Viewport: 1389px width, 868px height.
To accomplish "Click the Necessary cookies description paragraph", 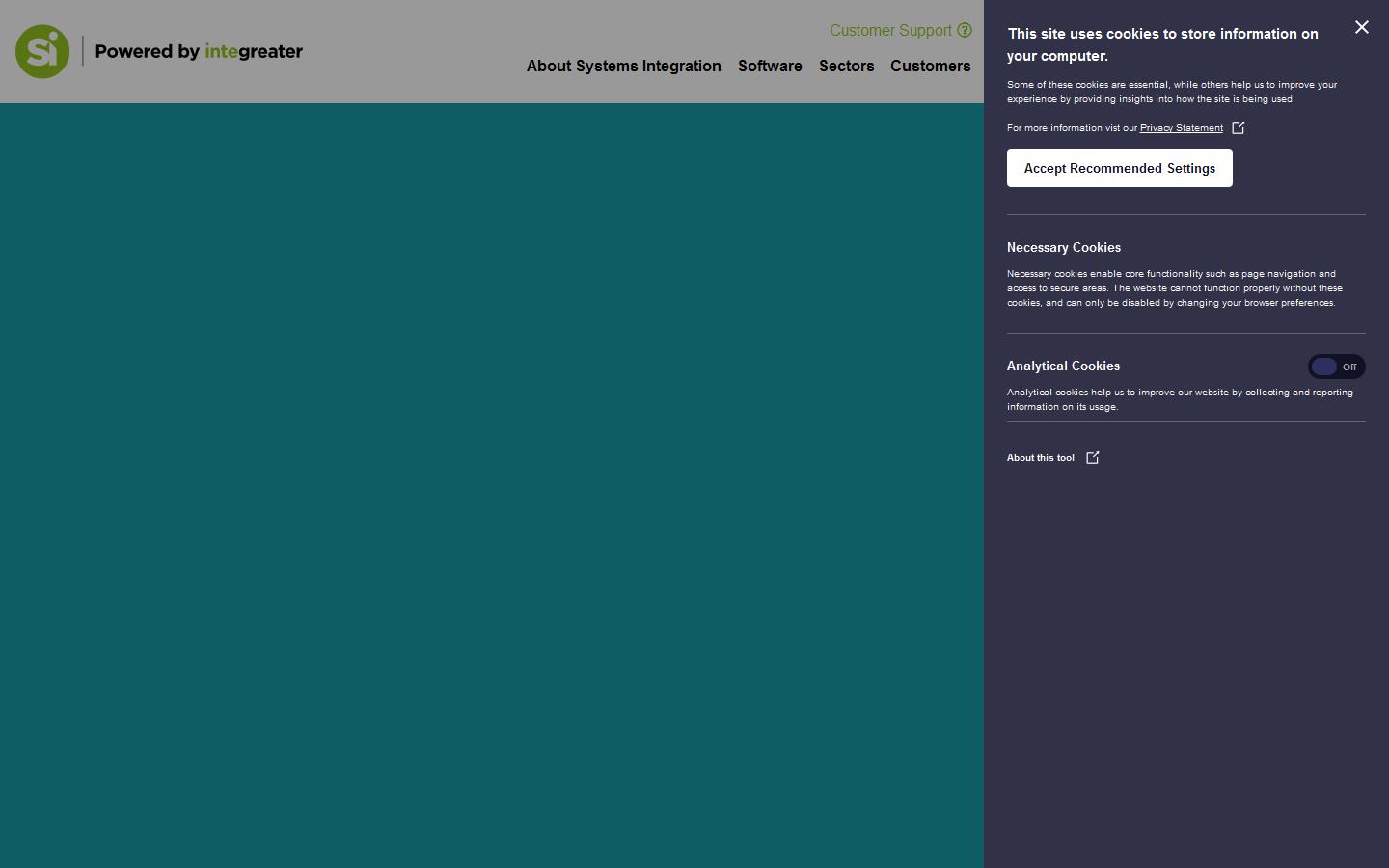I will (1174, 288).
